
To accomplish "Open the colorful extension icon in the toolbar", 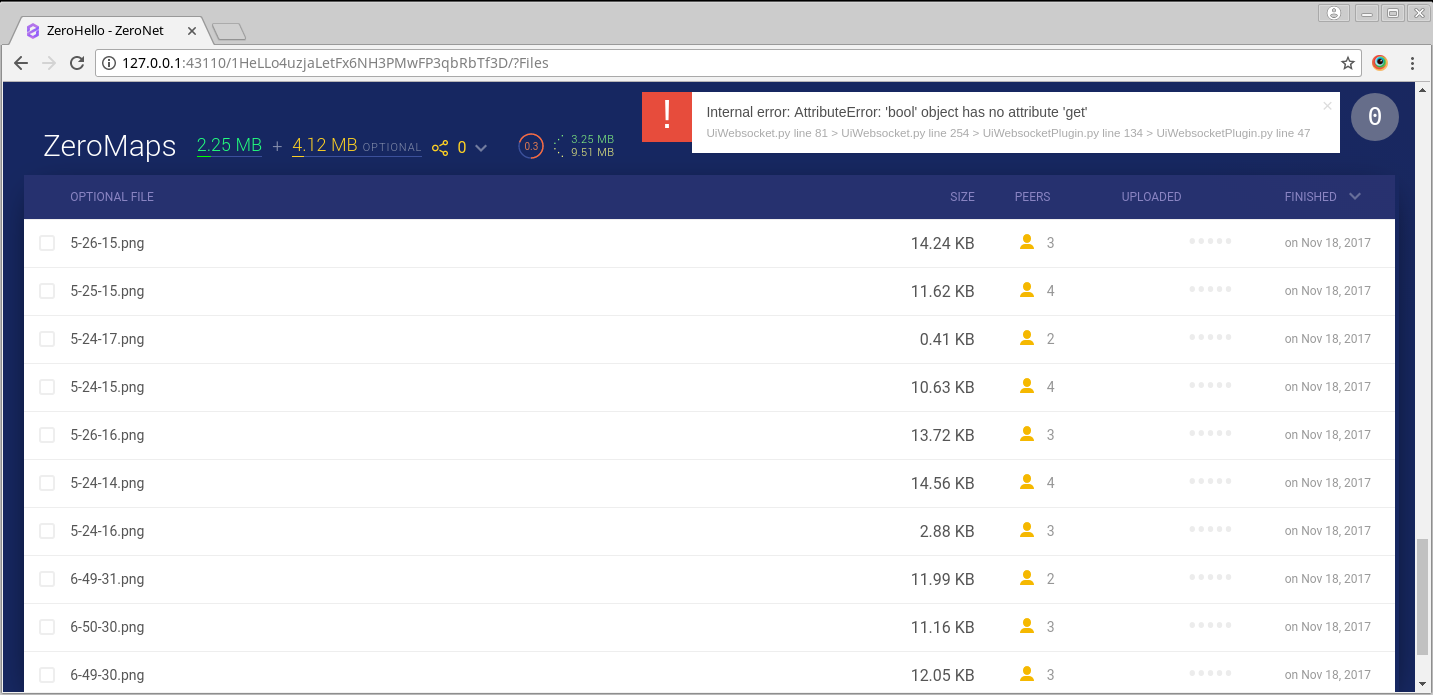I will click(1380, 63).
